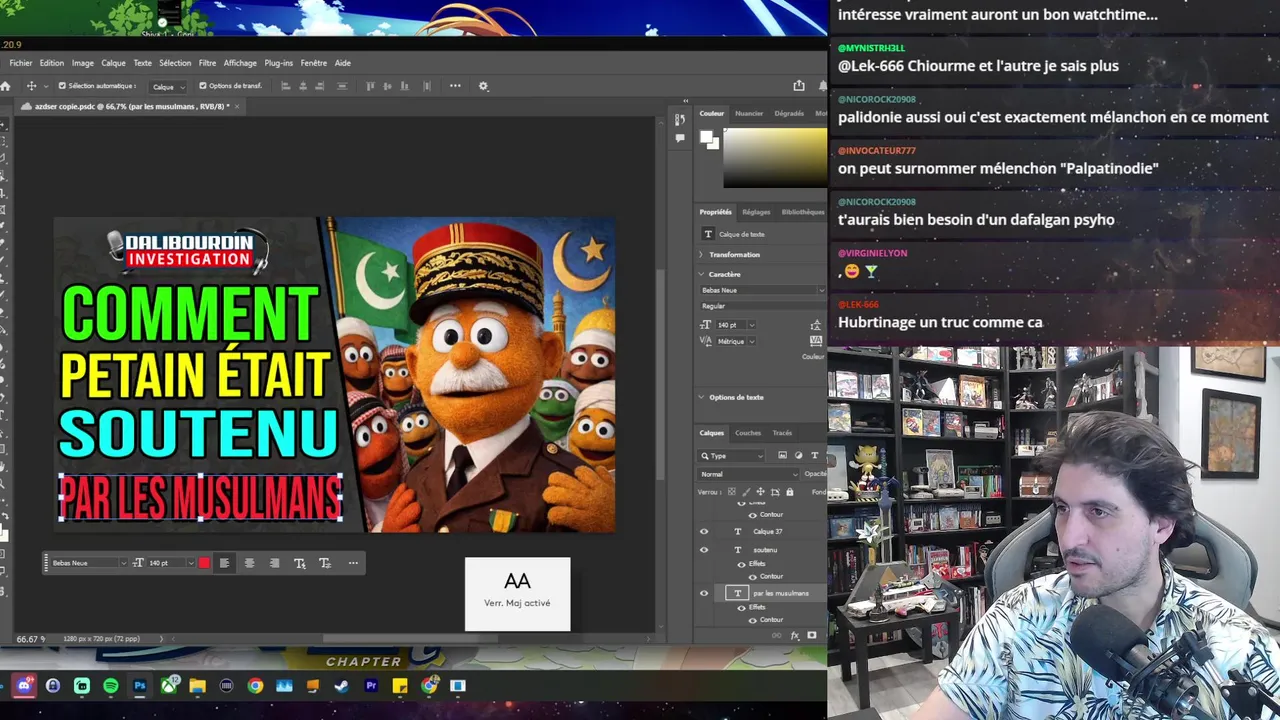Open Photoshop icon in the taskbar
The width and height of the screenshot is (1280, 720).
click(x=140, y=686)
